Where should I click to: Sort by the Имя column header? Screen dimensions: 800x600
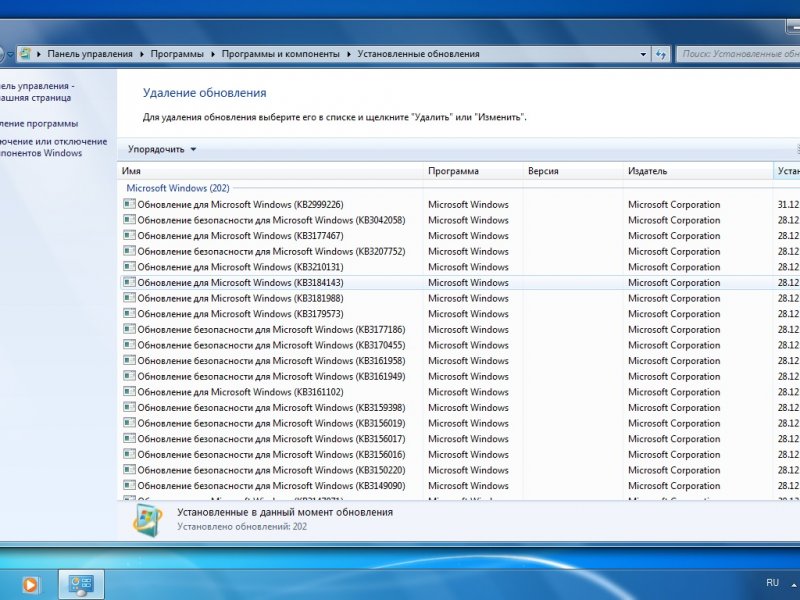[x=270, y=171]
